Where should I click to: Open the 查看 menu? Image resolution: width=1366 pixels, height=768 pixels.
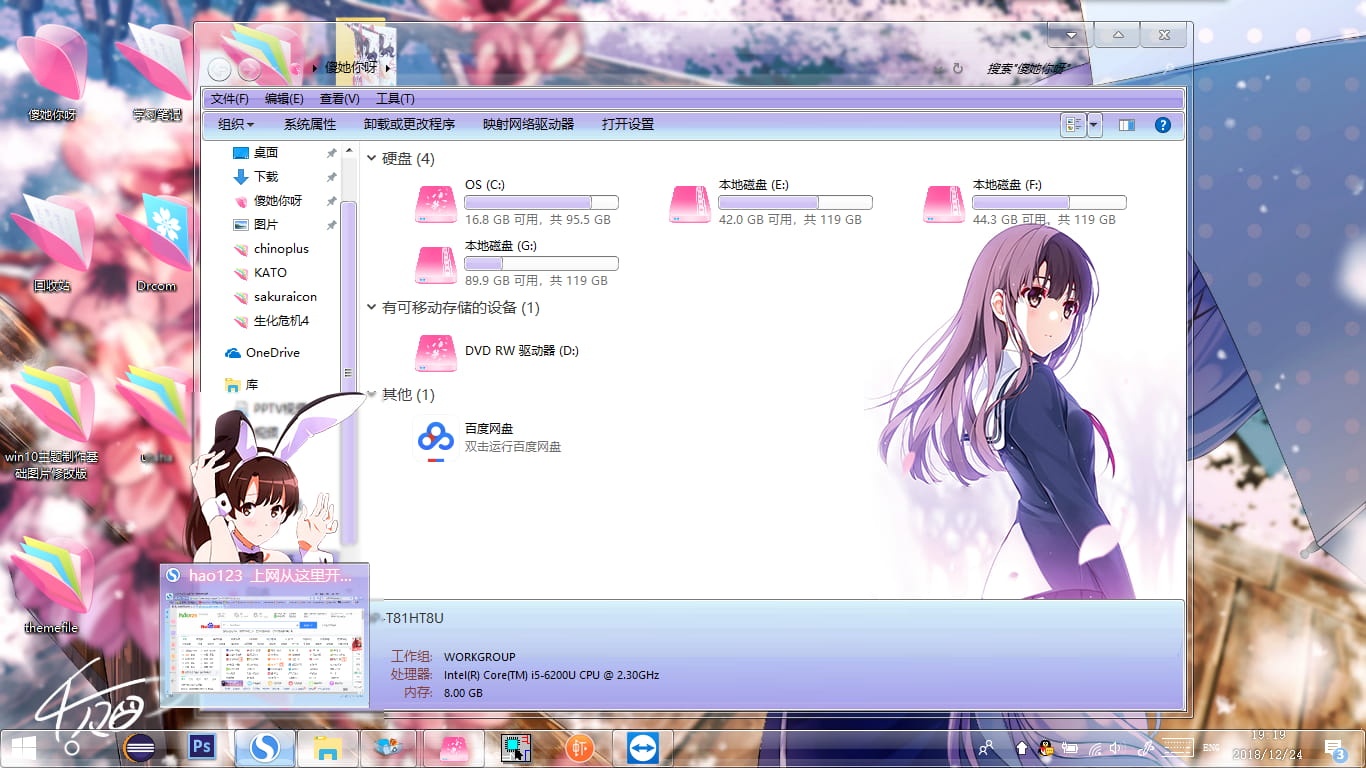(339, 98)
